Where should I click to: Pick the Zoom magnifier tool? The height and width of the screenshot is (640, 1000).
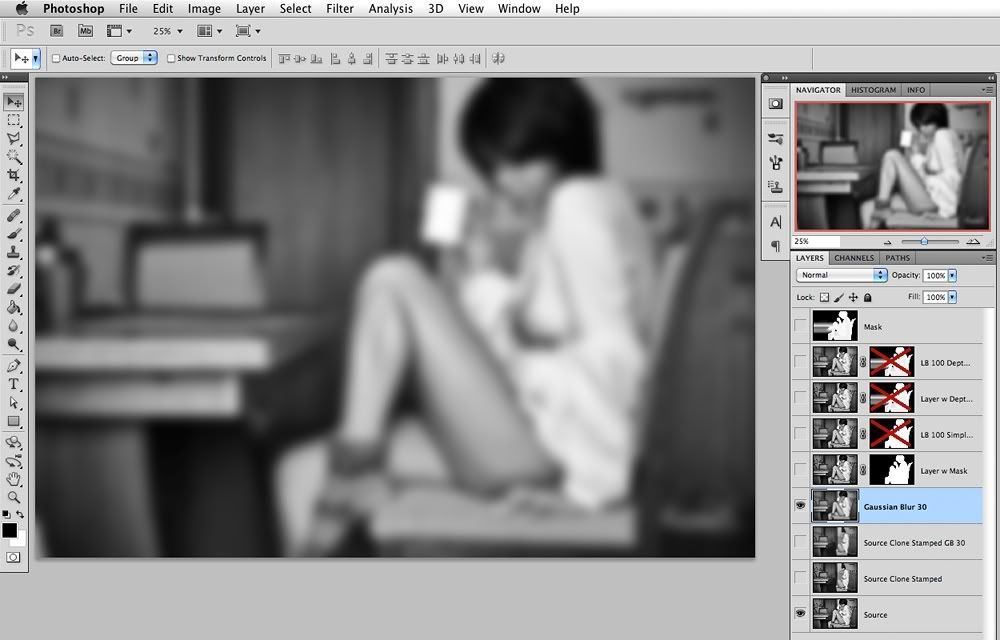[x=14, y=497]
